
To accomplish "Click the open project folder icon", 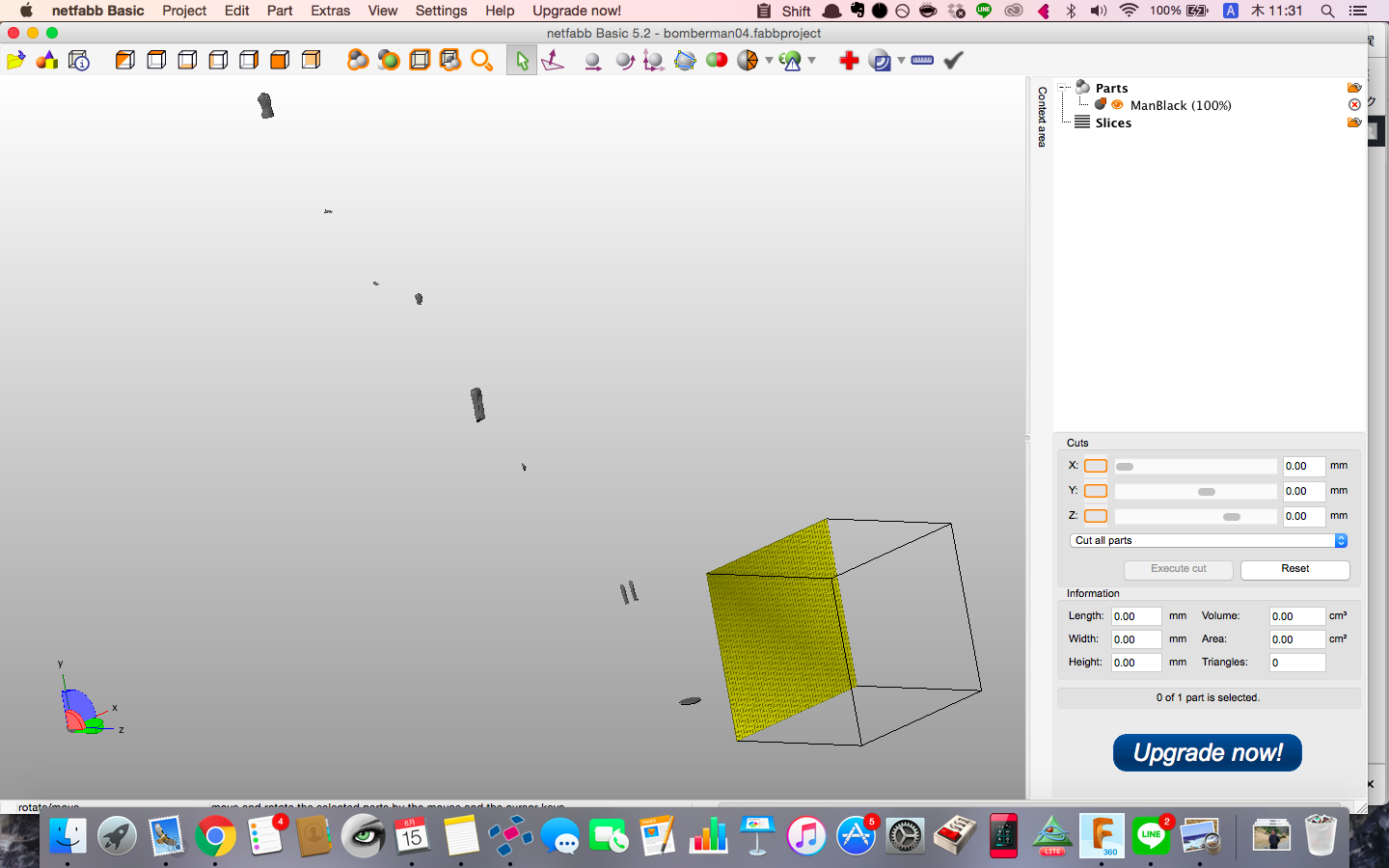I will click(x=15, y=61).
